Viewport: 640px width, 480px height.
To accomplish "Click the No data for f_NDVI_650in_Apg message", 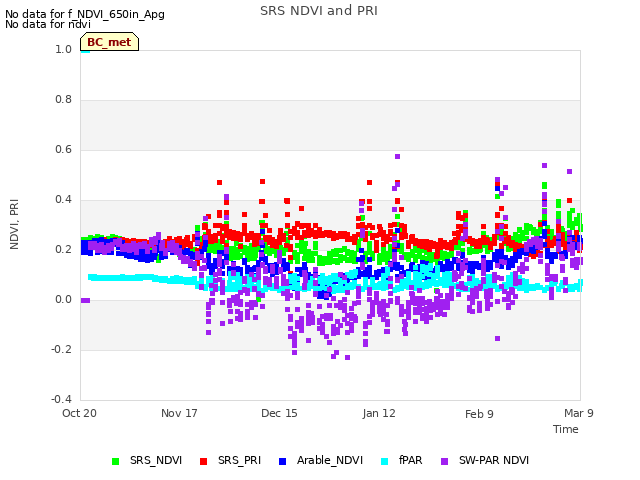I will point(85,14).
